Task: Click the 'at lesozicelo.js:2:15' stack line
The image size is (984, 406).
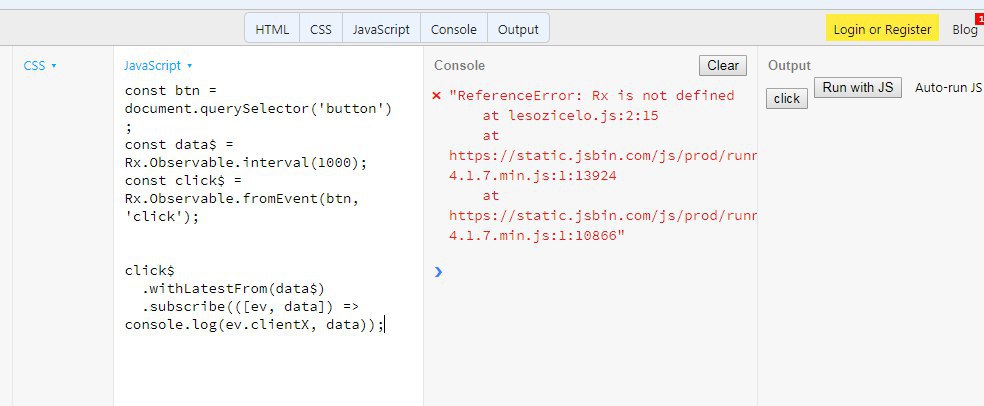Action: point(570,115)
